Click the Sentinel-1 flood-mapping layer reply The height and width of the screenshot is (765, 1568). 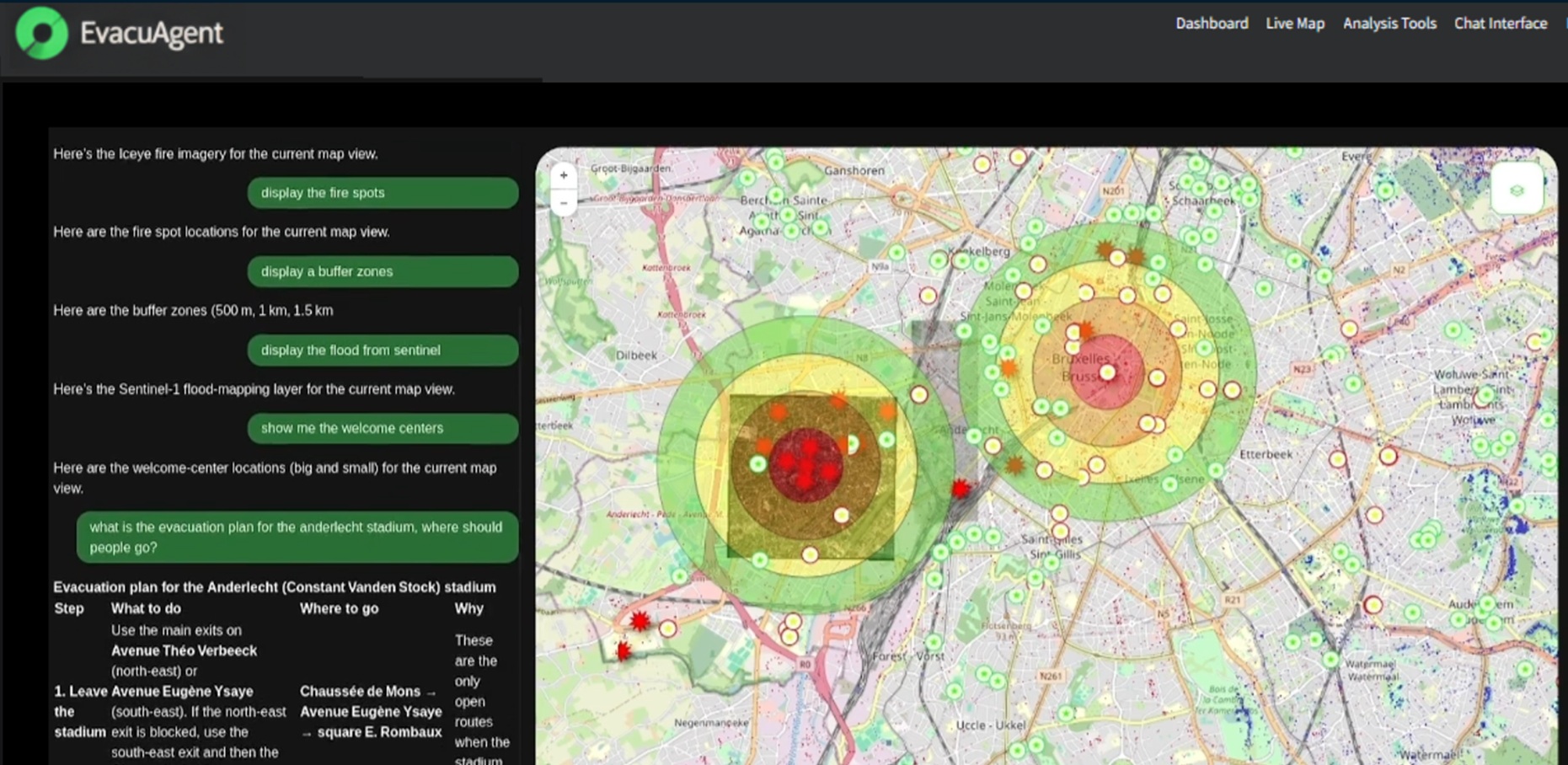click(254, 389)
